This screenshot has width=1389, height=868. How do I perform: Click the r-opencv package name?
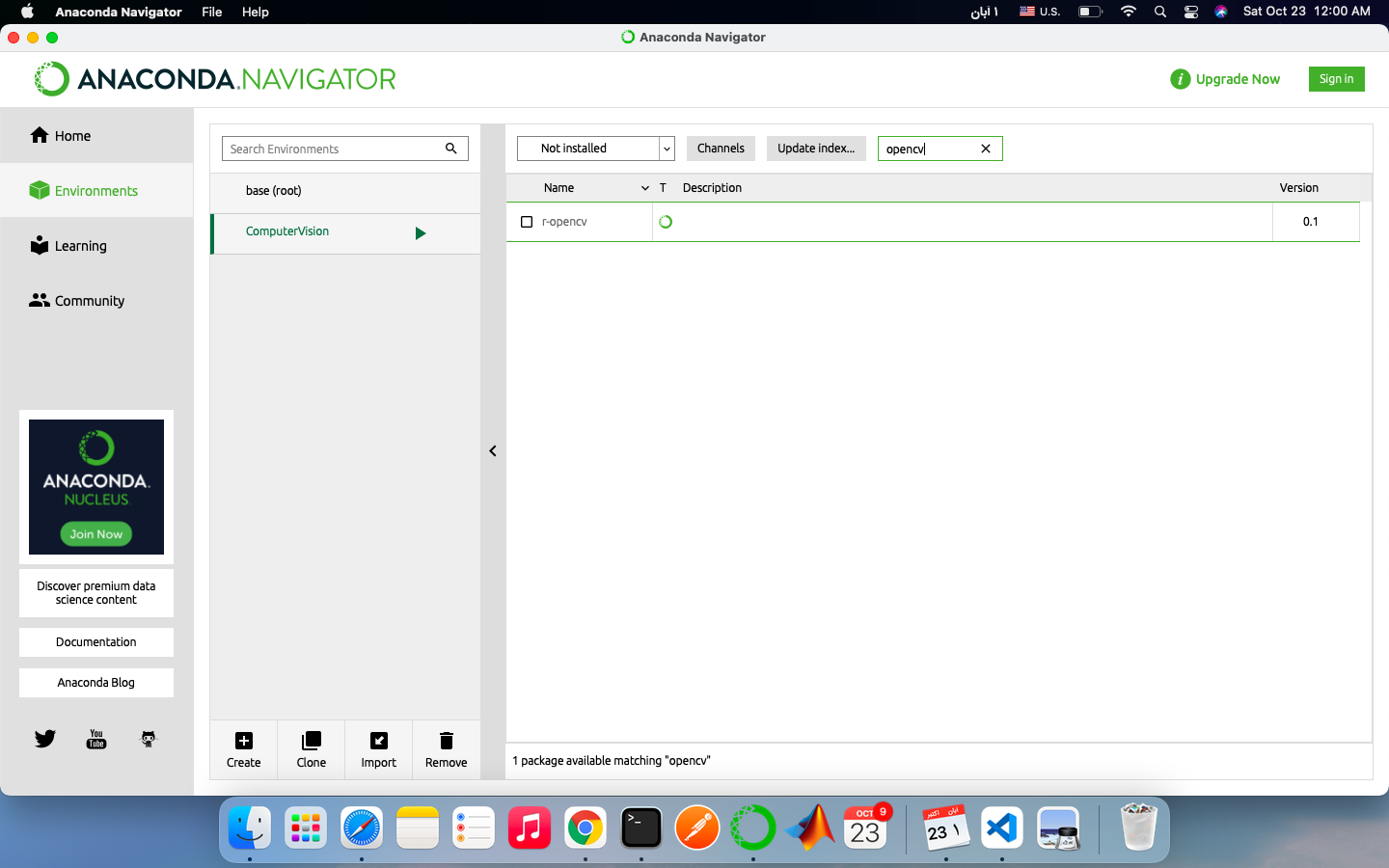(x=564, y=222)
